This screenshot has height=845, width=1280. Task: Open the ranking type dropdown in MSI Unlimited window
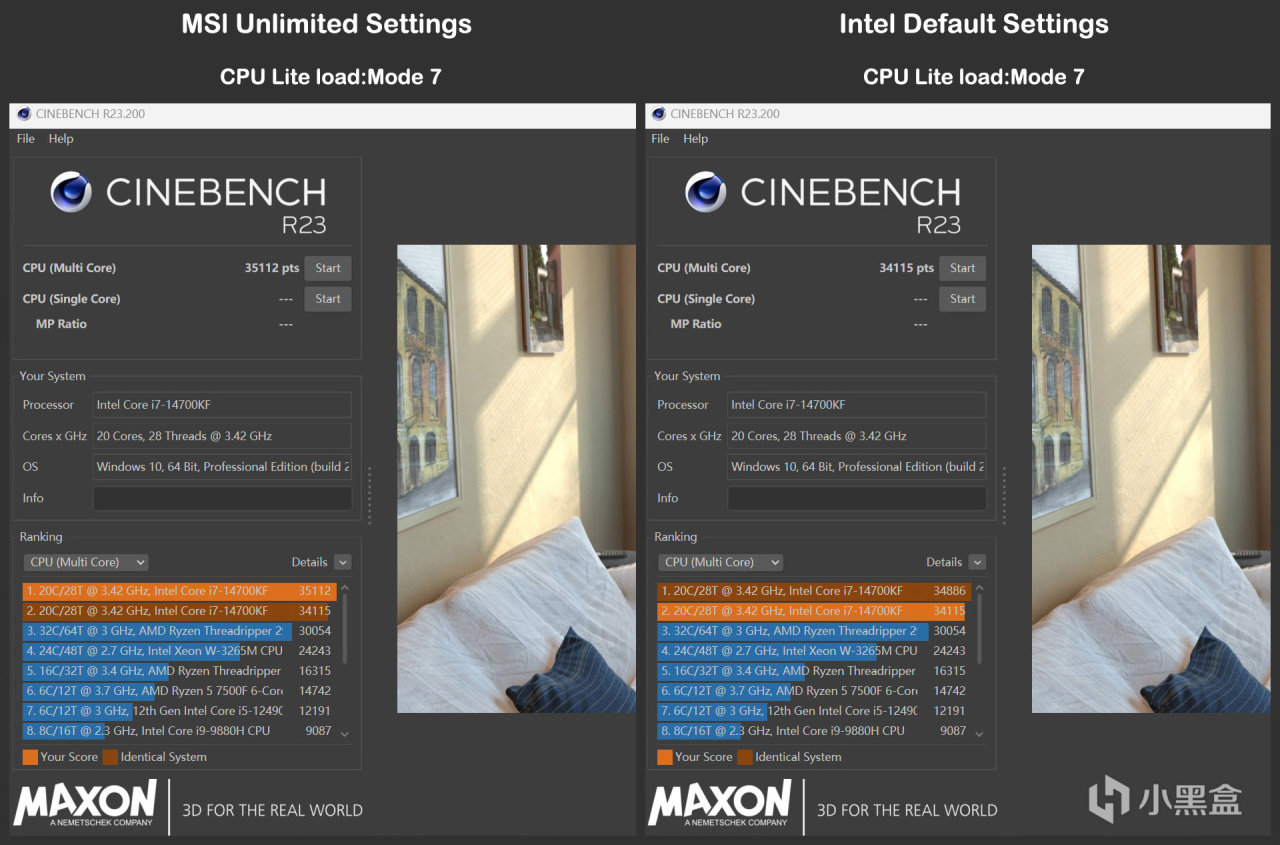(86, 562)
